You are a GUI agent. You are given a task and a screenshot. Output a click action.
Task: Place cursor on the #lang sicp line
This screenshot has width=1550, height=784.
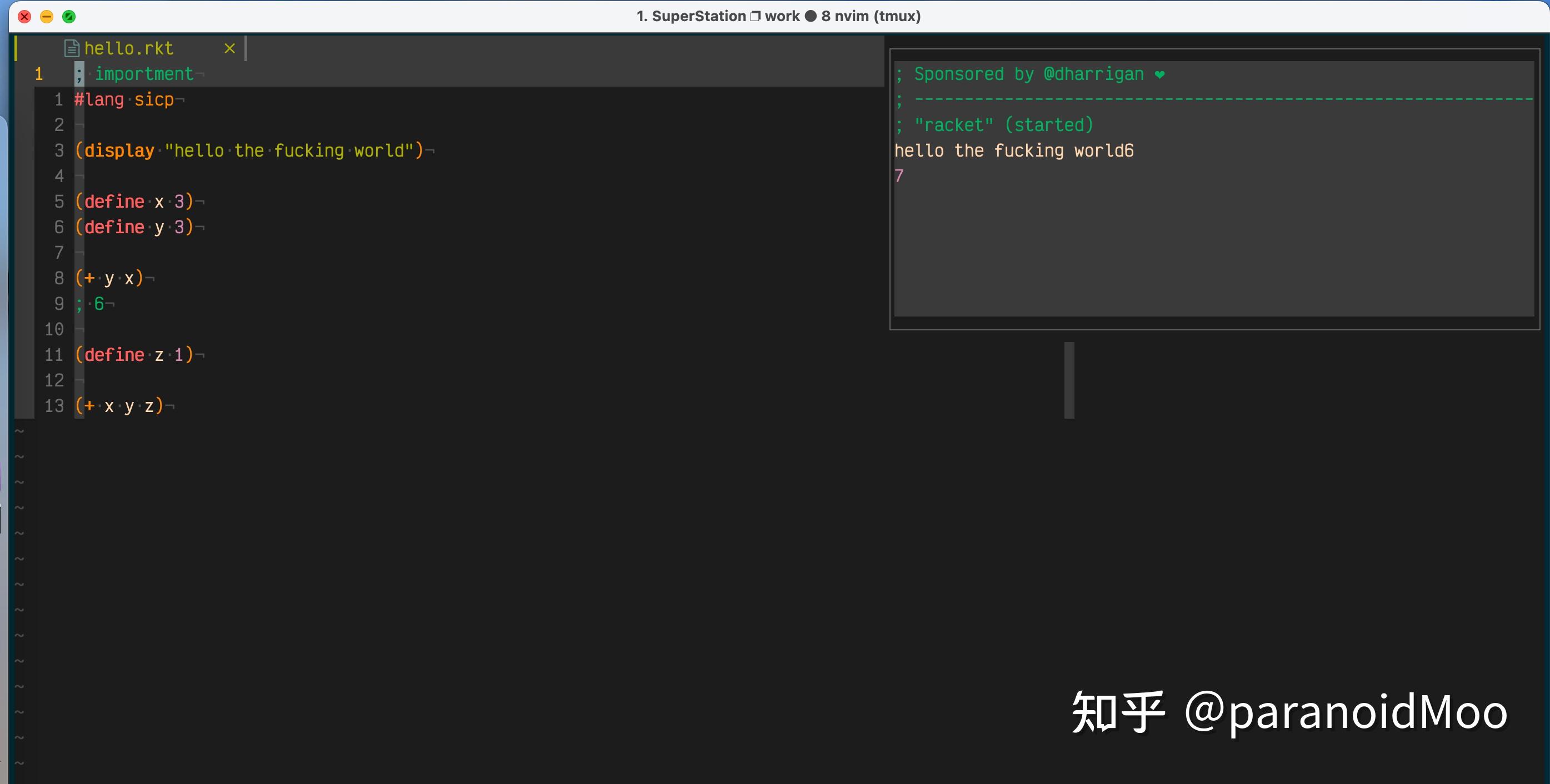(x=124, y=100)
